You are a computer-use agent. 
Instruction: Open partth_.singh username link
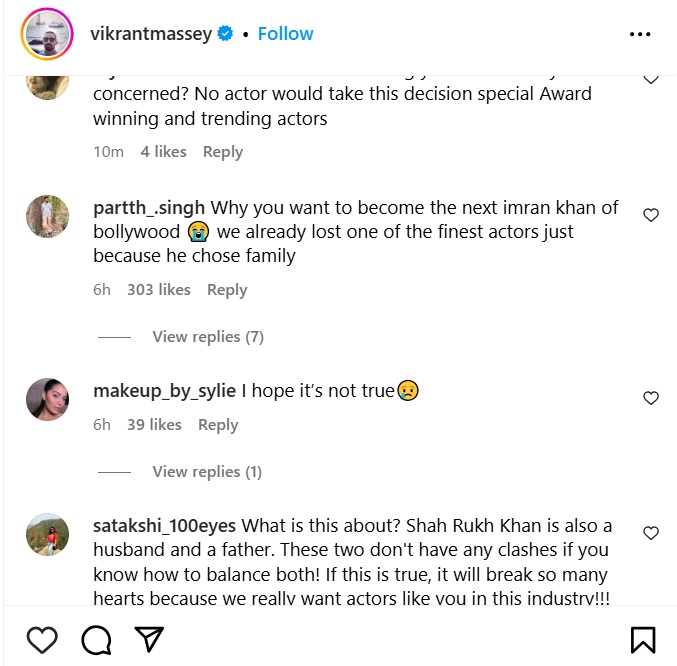[x=150, y=208]
